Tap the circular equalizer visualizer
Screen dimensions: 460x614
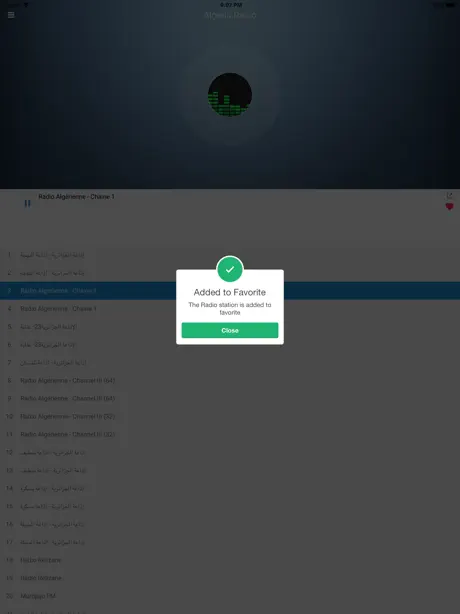tap(230, 95)
